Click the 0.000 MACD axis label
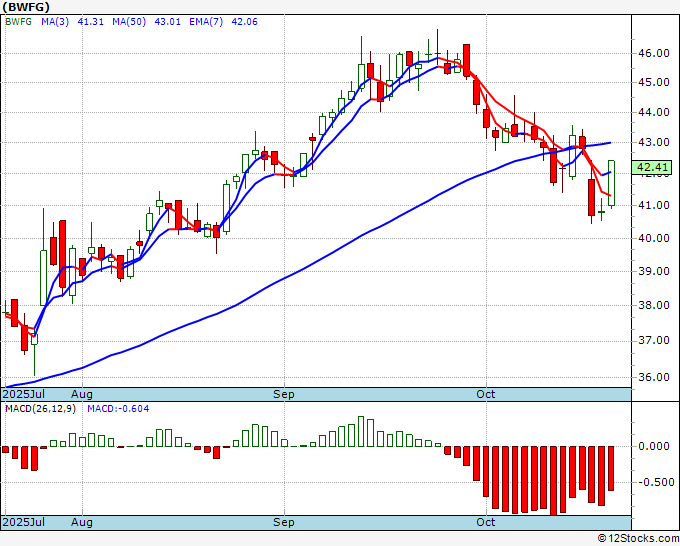Viewport: 680px width, 546px height. 654,446
